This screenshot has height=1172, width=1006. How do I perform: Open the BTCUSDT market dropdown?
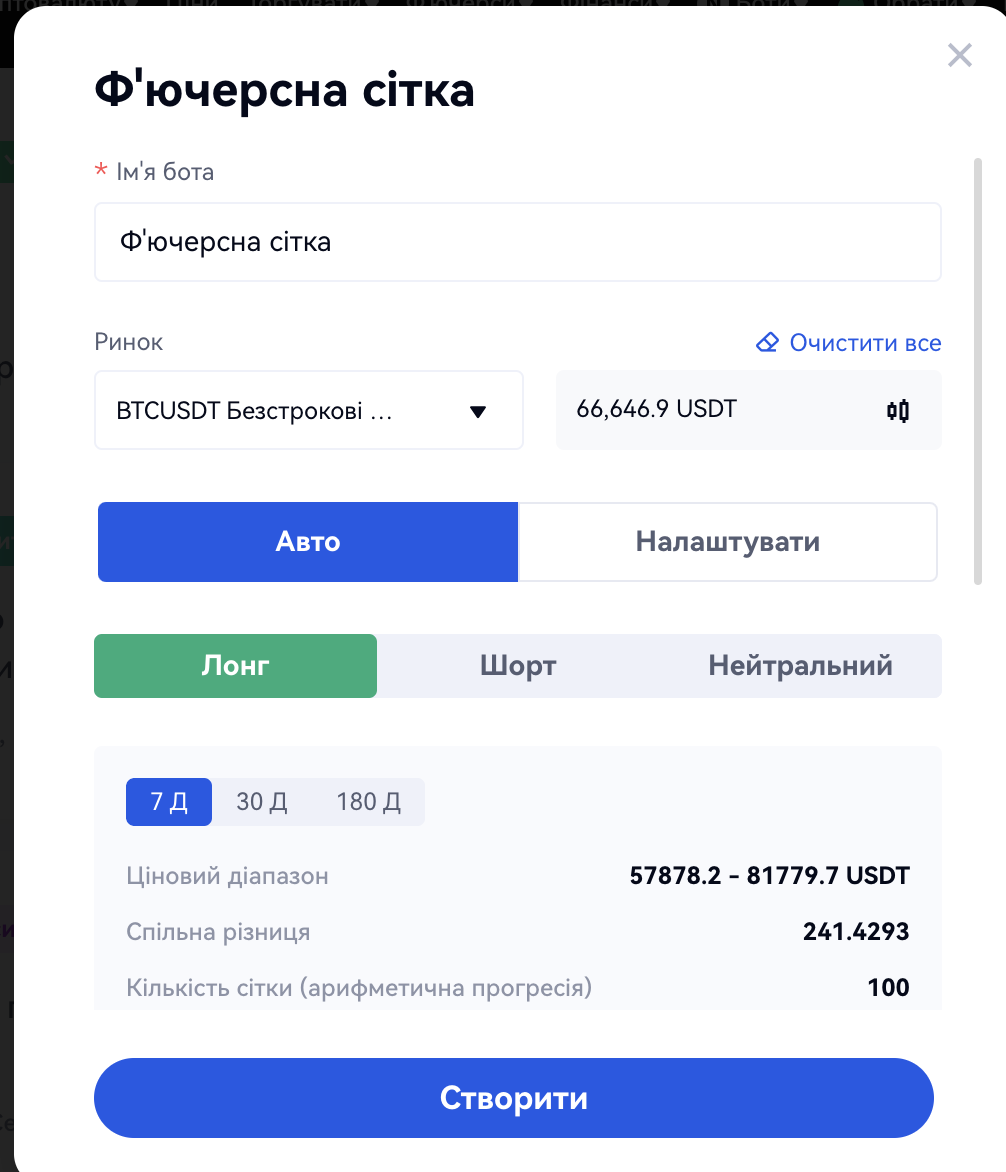click(x=309, y=411)
